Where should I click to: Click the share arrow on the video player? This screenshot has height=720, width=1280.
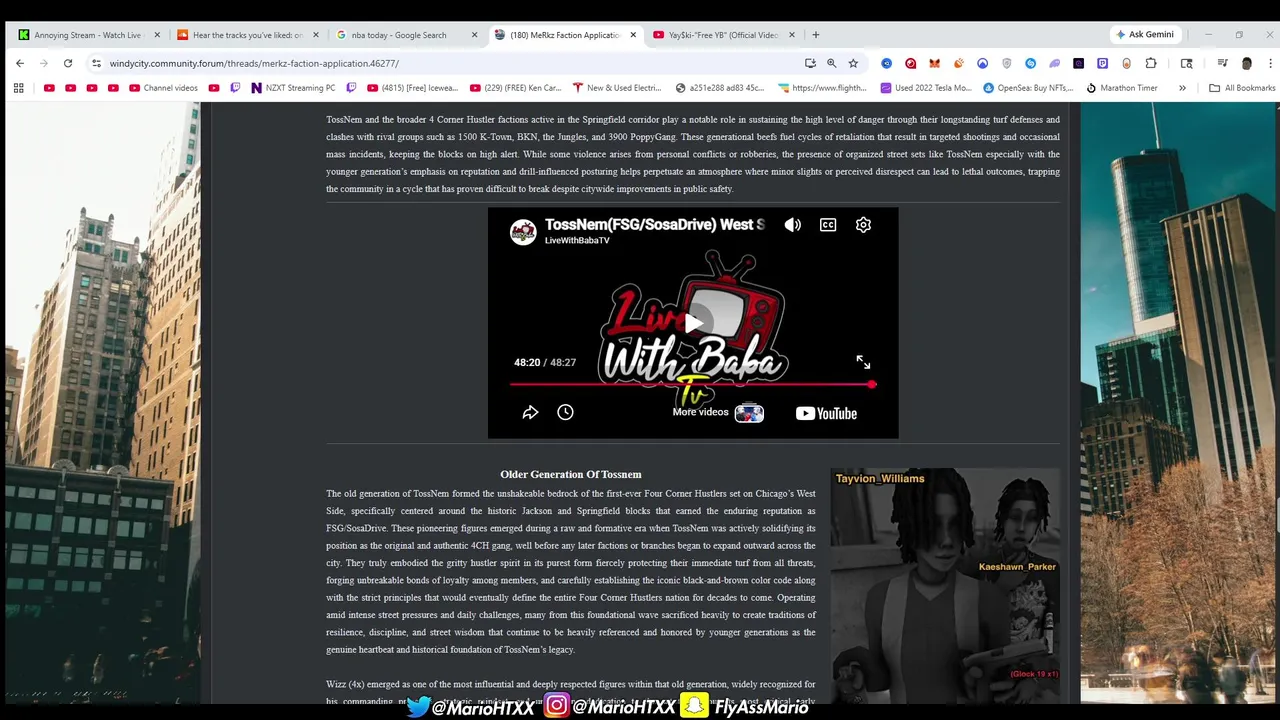pos(530,412)
